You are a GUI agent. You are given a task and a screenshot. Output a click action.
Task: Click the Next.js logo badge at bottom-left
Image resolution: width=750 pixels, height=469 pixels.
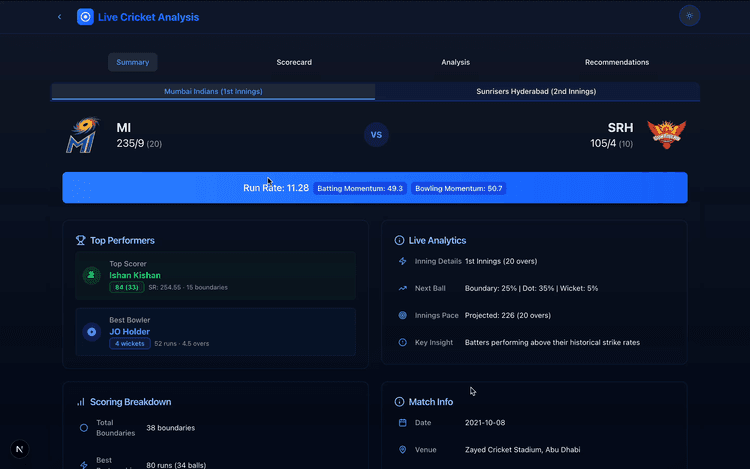tap(20, 449)
